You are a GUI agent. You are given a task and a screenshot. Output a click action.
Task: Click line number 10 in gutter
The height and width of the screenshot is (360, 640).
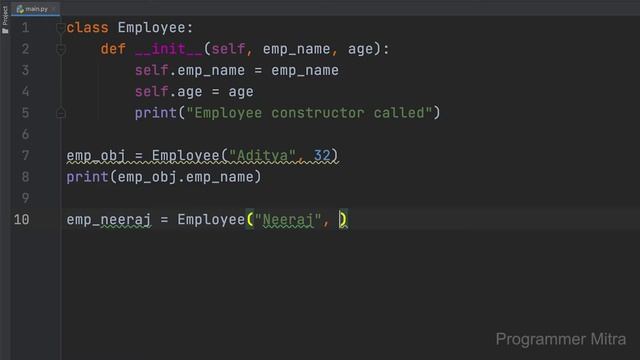tap(21, 220)
